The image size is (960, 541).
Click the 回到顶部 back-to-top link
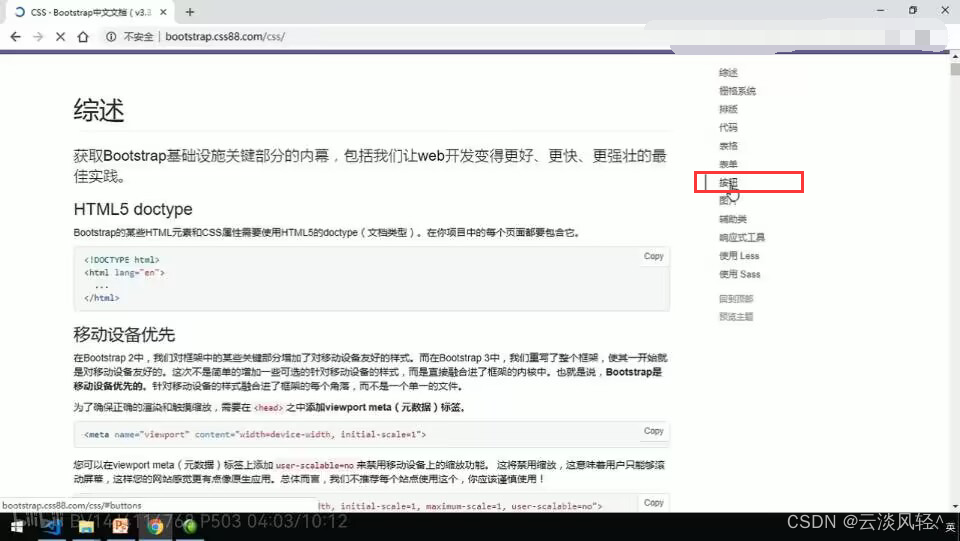pyautogui.click(x=736, y=299)
